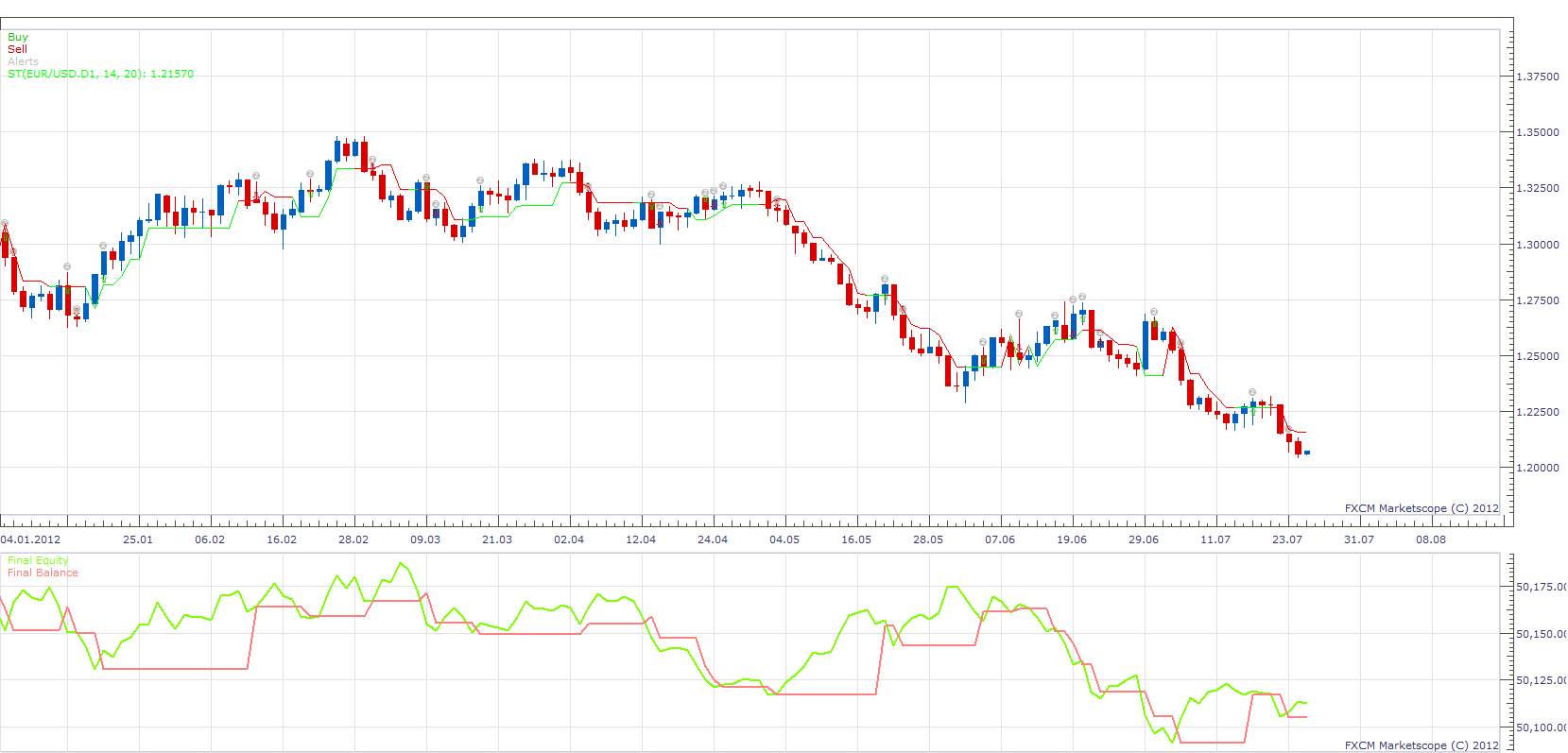Click the first trade marker at chart start near 1.30000

tap(5, 224)
